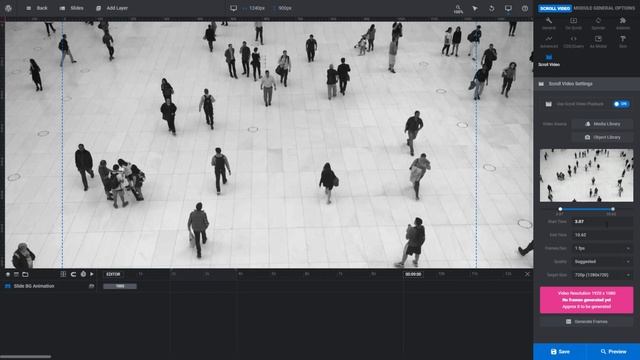Click the Media Library button
Image resolution: width=640 pixels, height=360 pixels.
pyautogui.click(x=602, y=124)
